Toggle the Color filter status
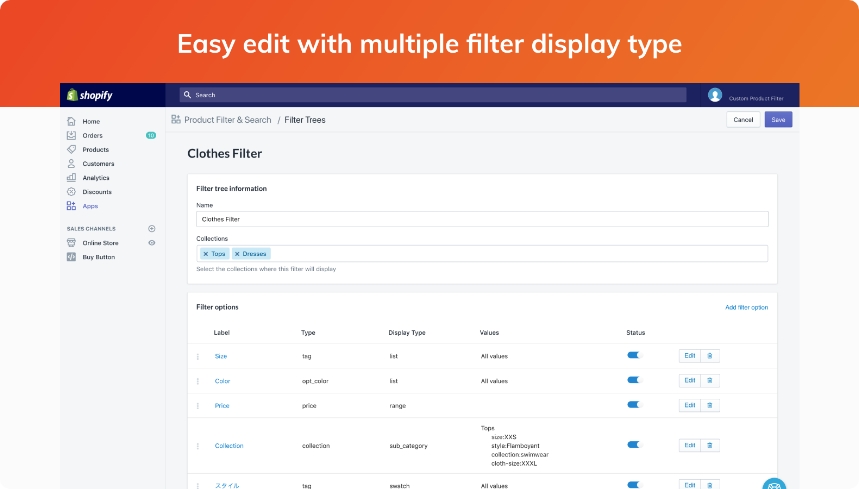The height and width of the screenshot is (489, 859). point(633,380)
